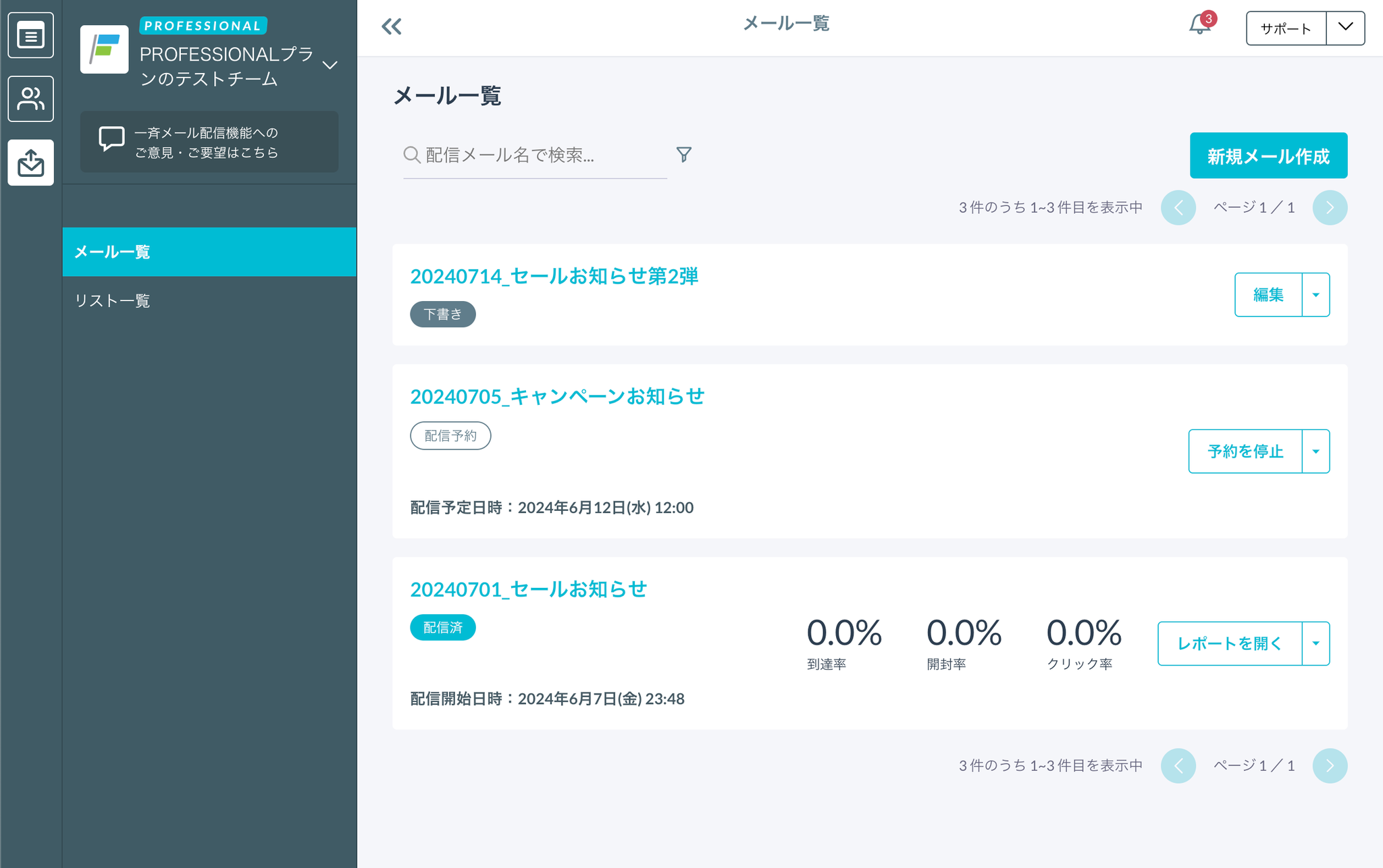Open the forms list sidebar icon
Viewport: 1383px width, 868px height.
(x=30, y=35)
